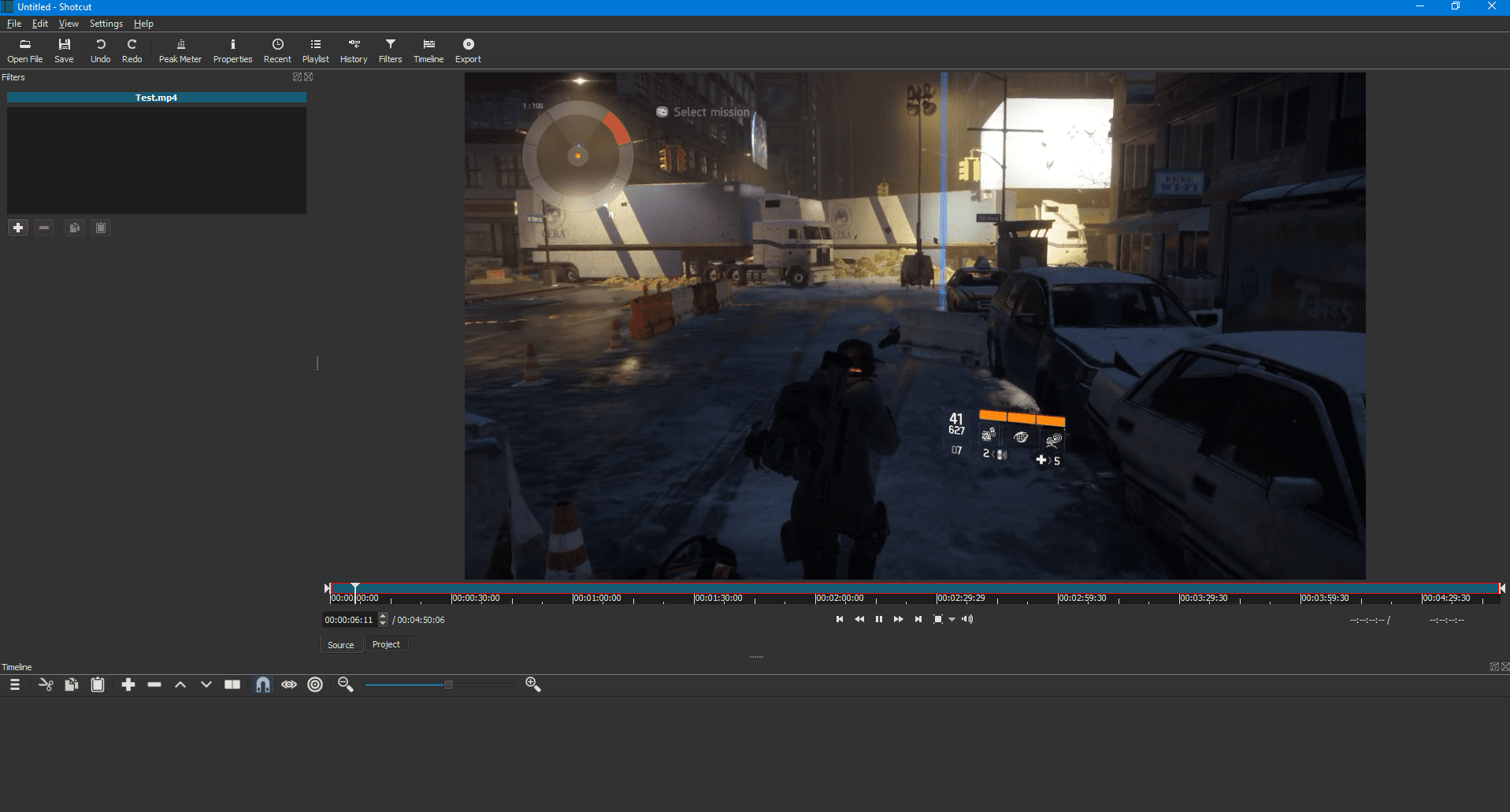Zoom in the timeline
Image resolution: width=1510 pixels, height=812 pixels.
pos(533,684)
